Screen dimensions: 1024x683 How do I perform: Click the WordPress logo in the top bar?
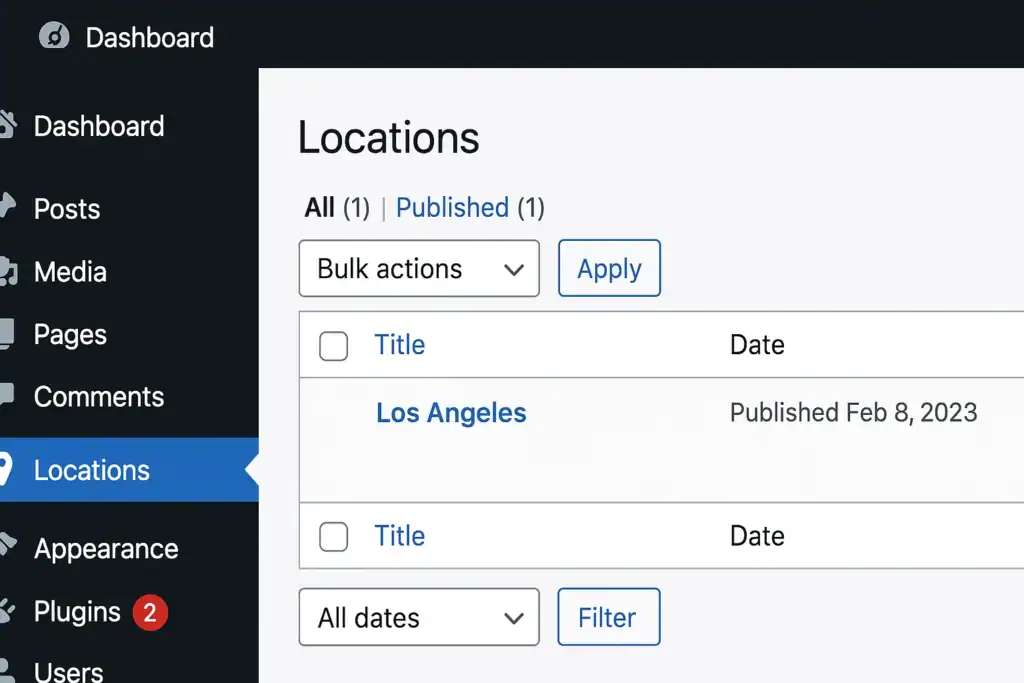52,37
